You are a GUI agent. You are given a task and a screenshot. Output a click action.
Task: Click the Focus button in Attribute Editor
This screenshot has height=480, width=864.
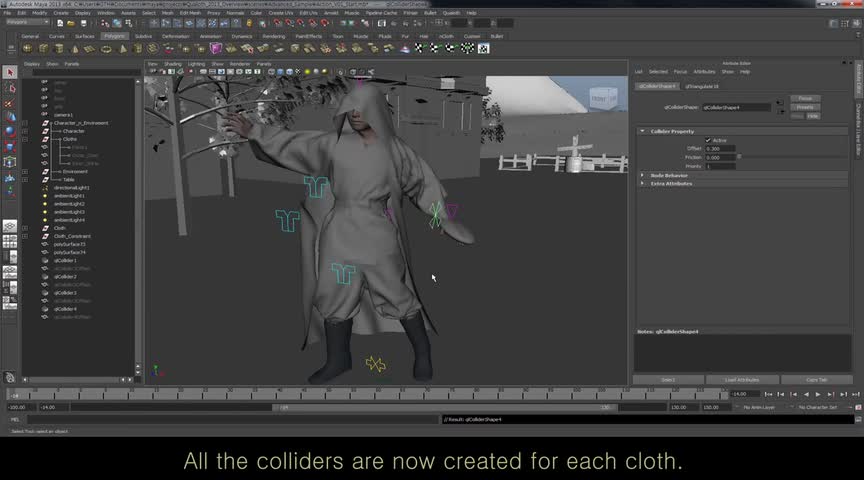tap(805, 98)
